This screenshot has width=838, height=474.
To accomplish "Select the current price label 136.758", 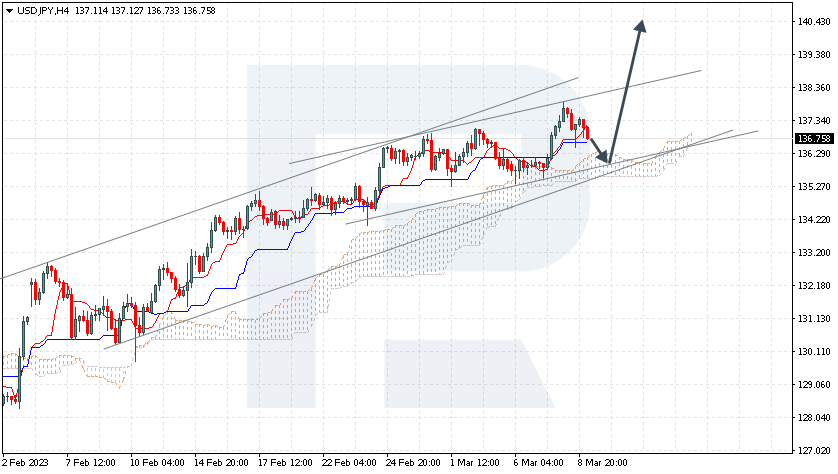I will point(814,138).
